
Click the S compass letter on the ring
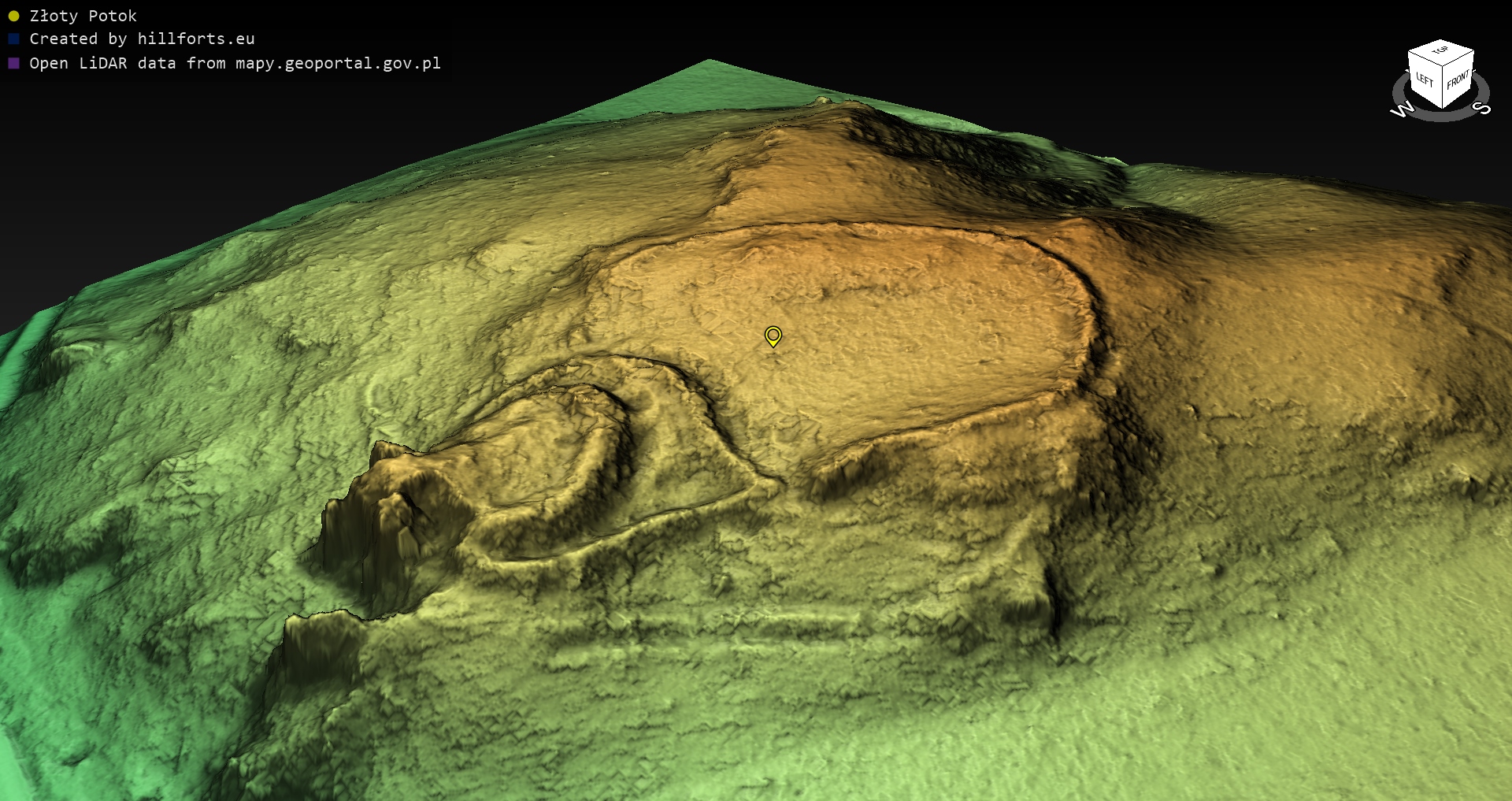pos(1481,108)
